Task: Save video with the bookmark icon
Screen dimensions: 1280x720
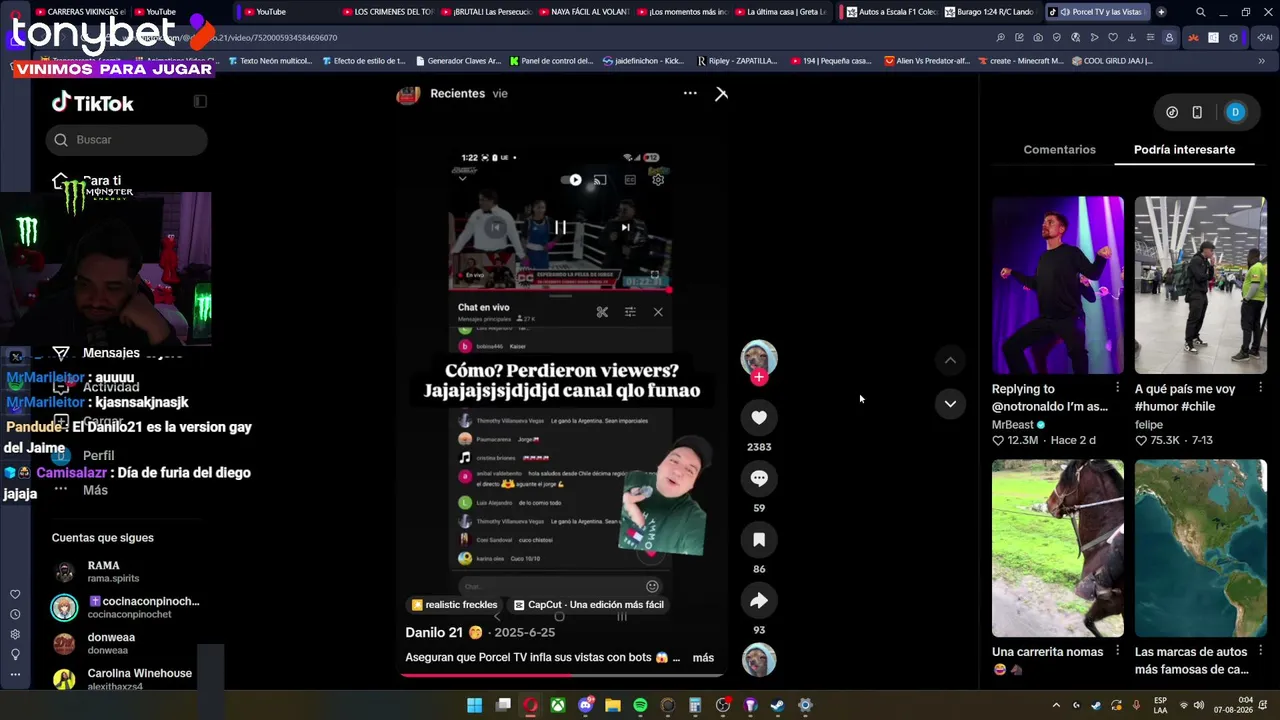Action: [759, 540]
